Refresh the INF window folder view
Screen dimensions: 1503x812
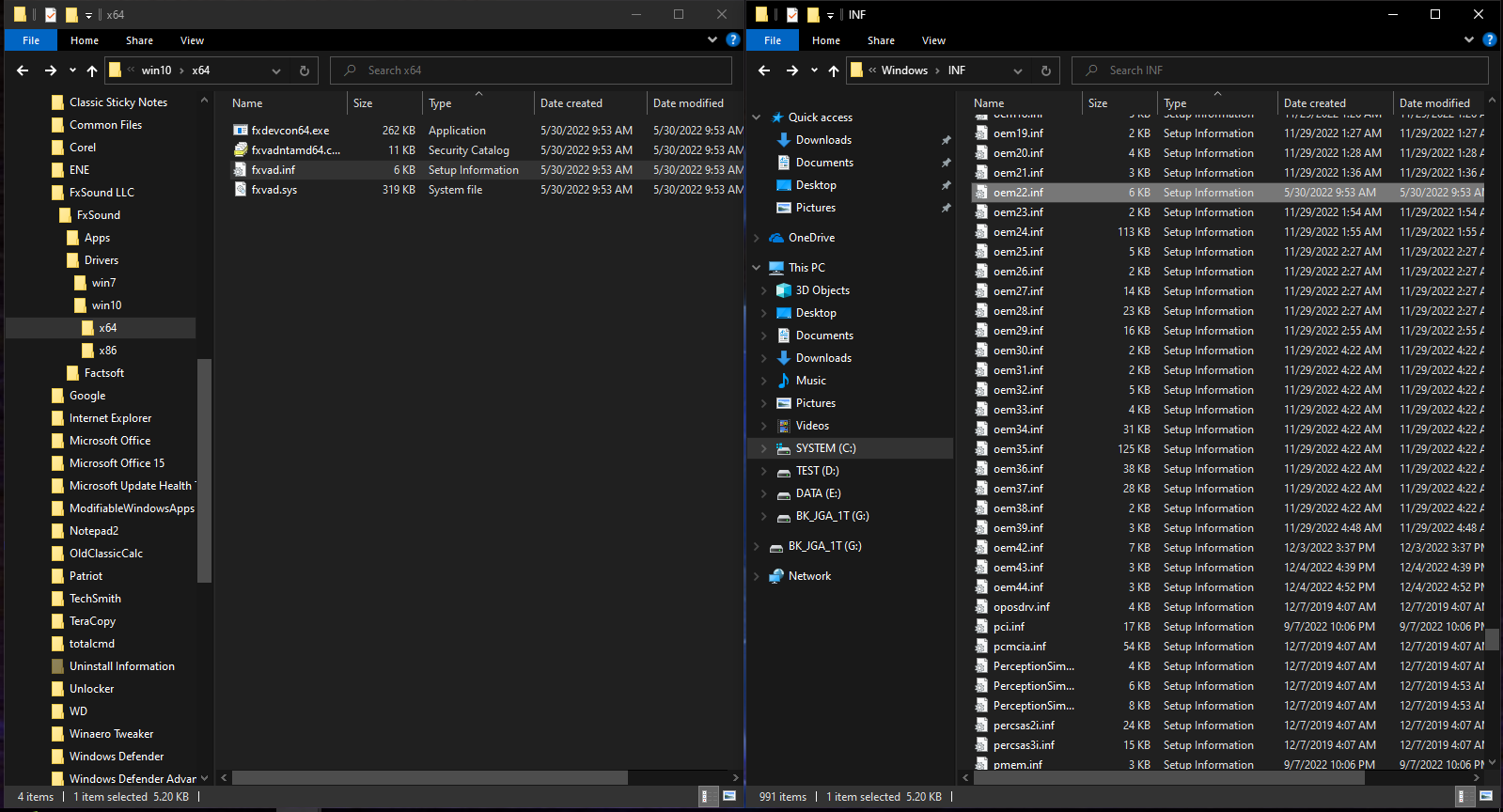1046,70
